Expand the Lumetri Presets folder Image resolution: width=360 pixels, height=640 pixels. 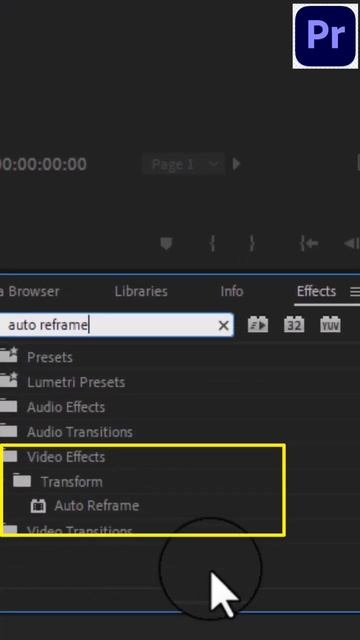click(x=76, y=382)
